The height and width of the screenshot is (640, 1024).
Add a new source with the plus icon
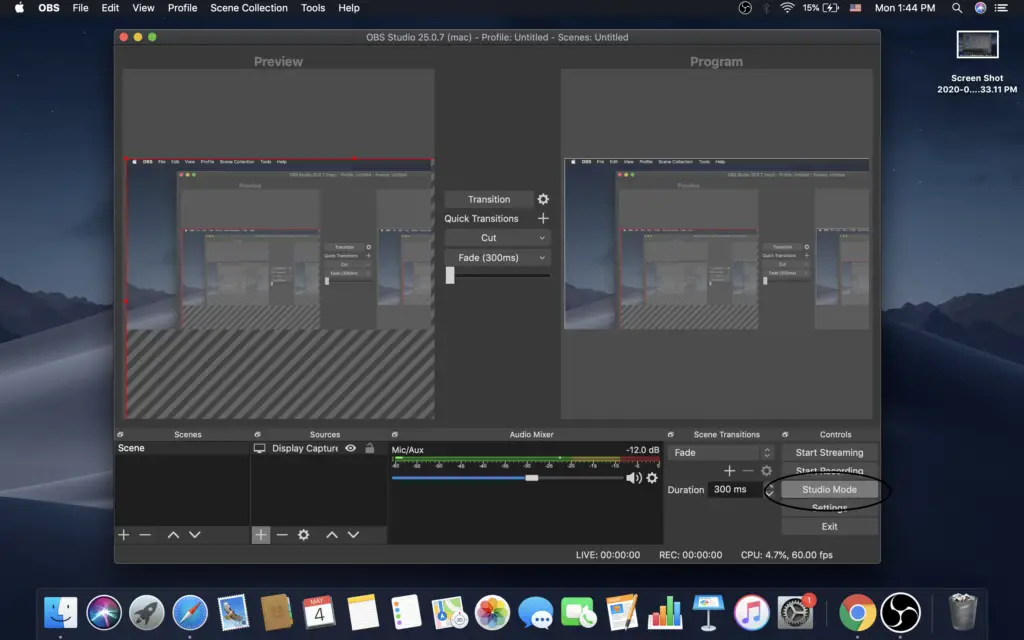(x=261, y=535)
